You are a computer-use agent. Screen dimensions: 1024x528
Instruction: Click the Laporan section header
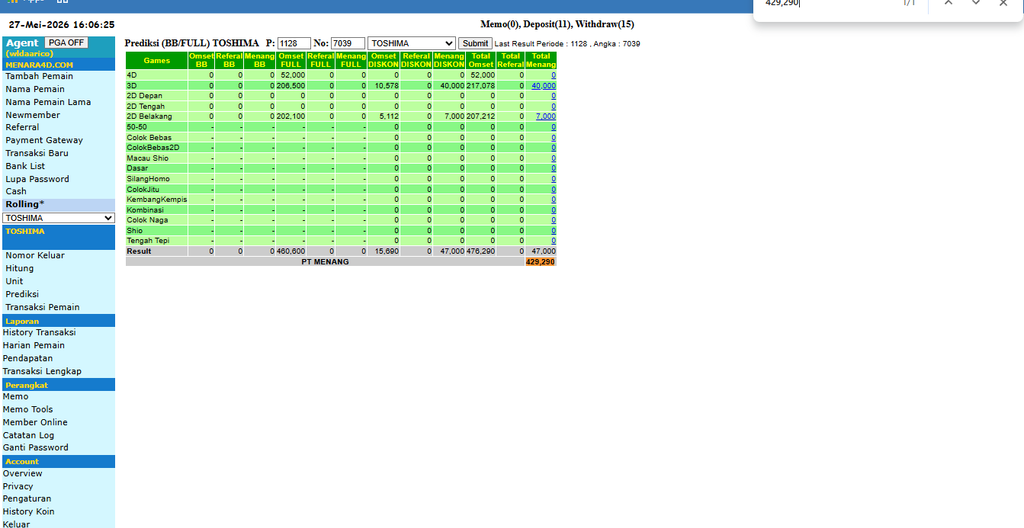[58, 321]
